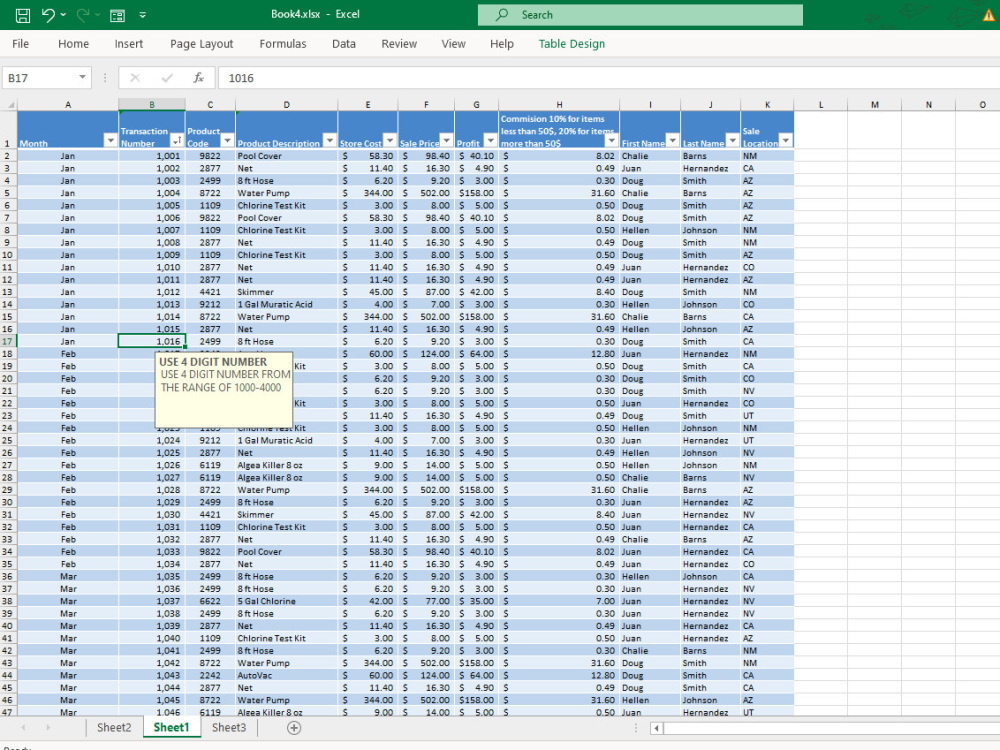The image size is (1000, 750).
Task: Select column header H
Action: 559,105
